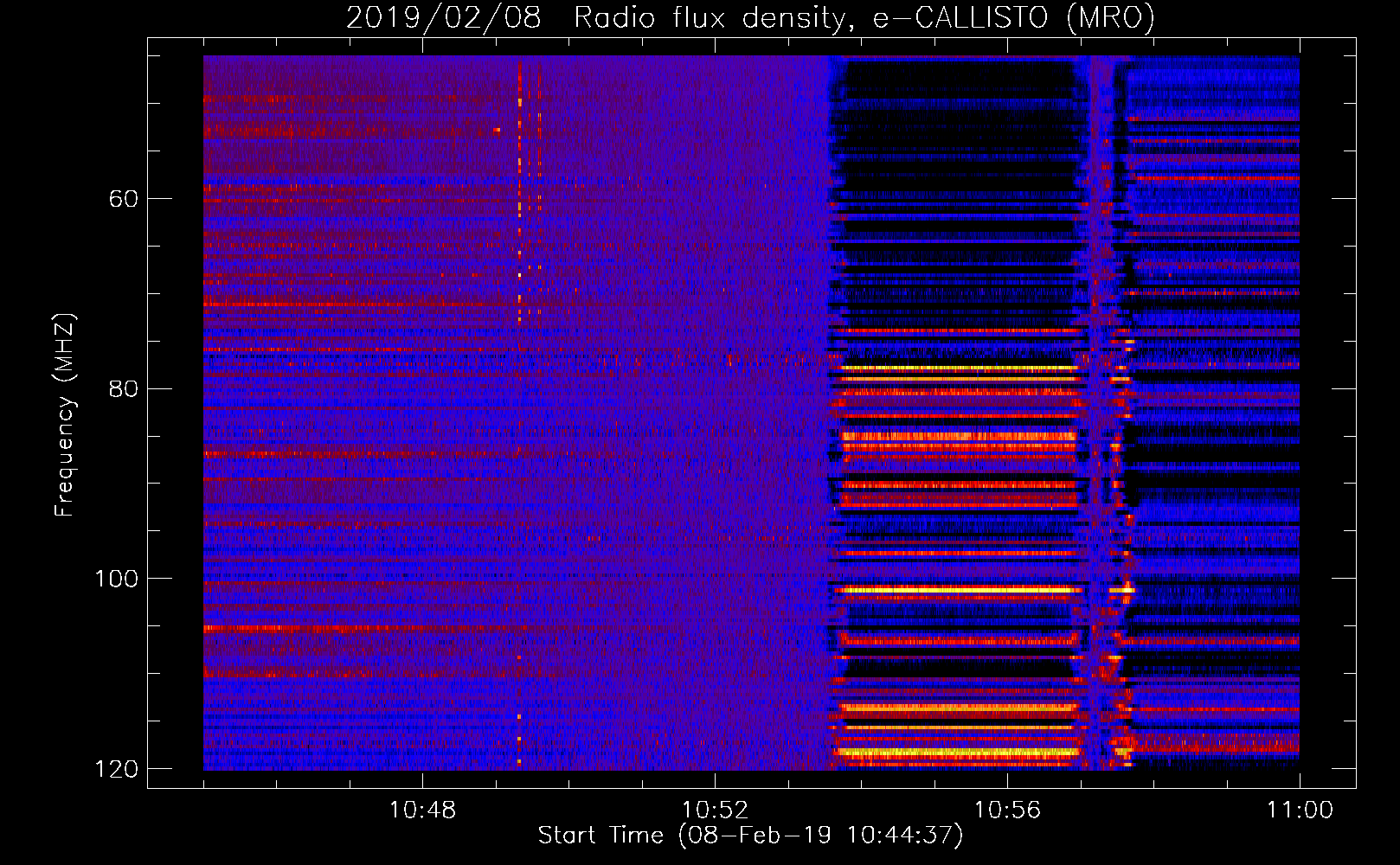The height and width of the screenshot is (865, 1400).
Task: Select the 60 frequency tick label
Action: coord(124,199)
